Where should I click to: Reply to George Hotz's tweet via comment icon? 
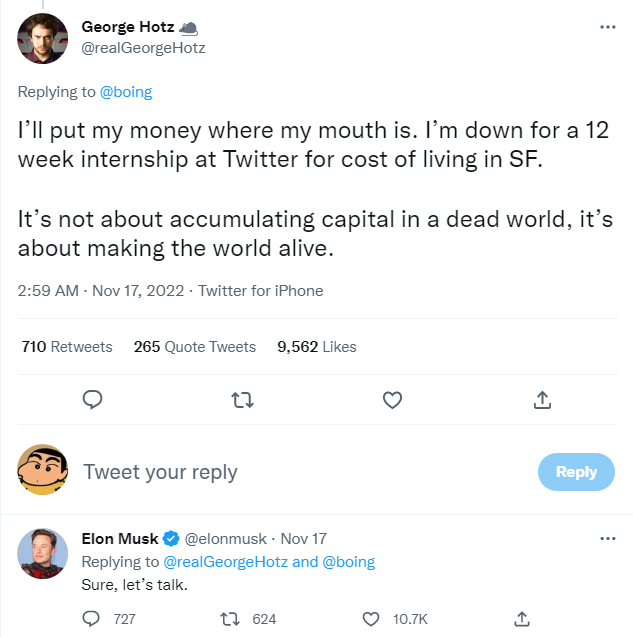pyautogui.click(x=92, y=400)
